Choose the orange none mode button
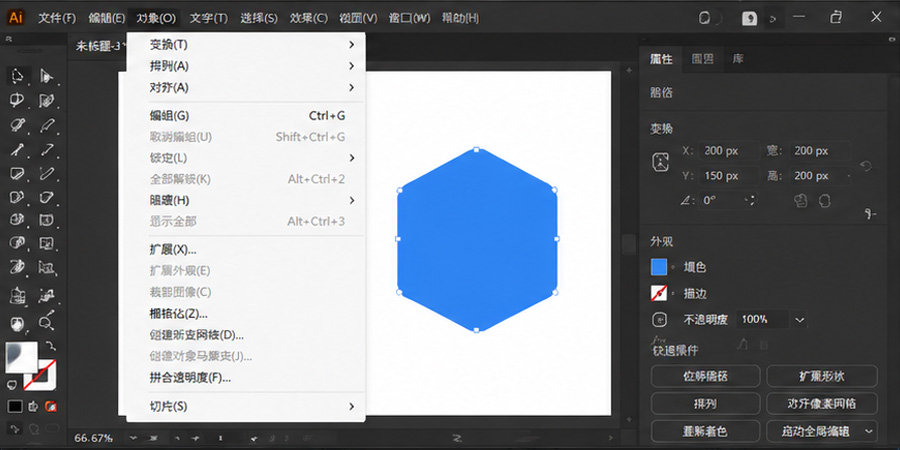 click(x=51, y=406)
